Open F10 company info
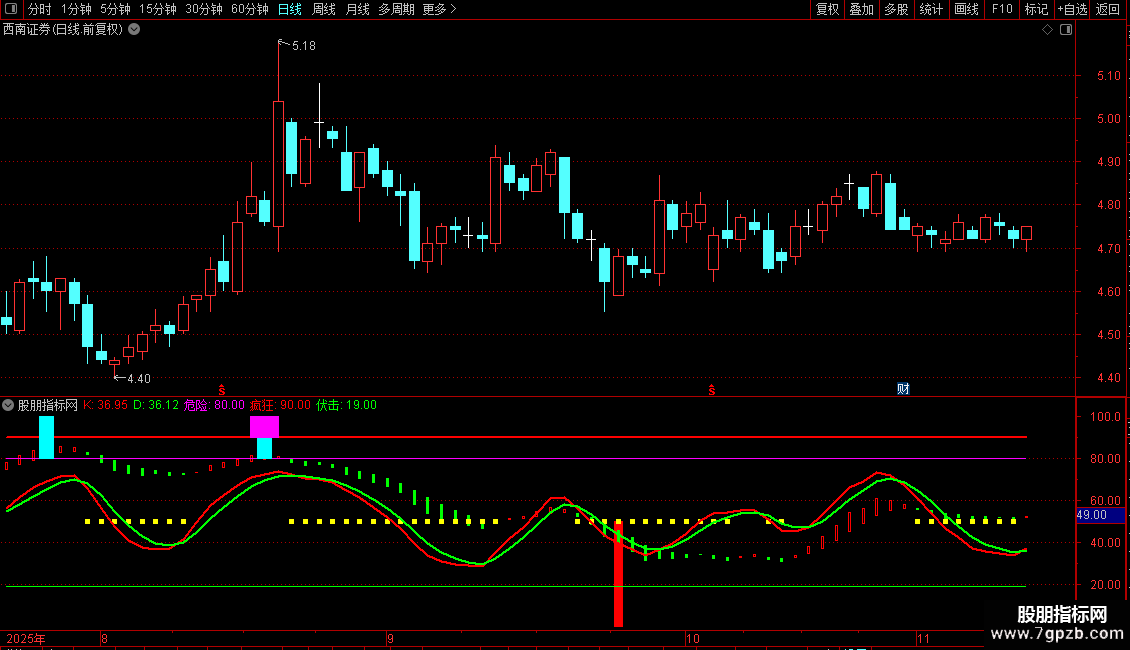The width and height of the screenshot is (1130, 650). pyautogui.click(x=1002, y=9)
